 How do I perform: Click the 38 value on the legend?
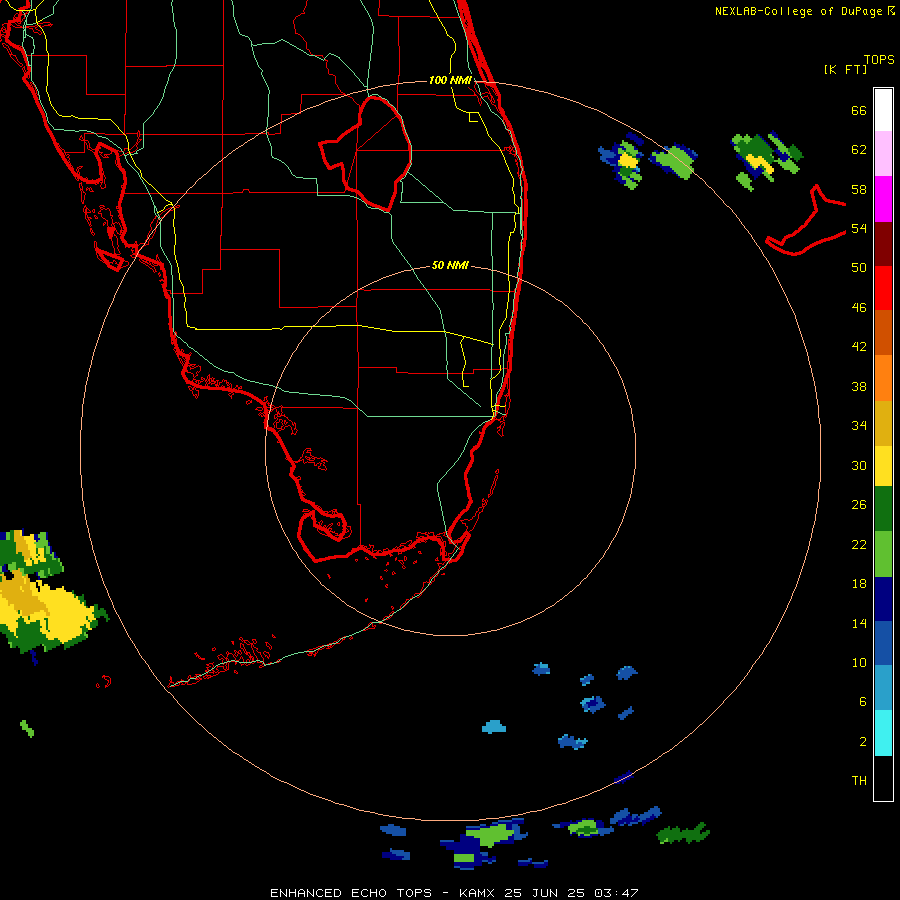click(859, 386)
